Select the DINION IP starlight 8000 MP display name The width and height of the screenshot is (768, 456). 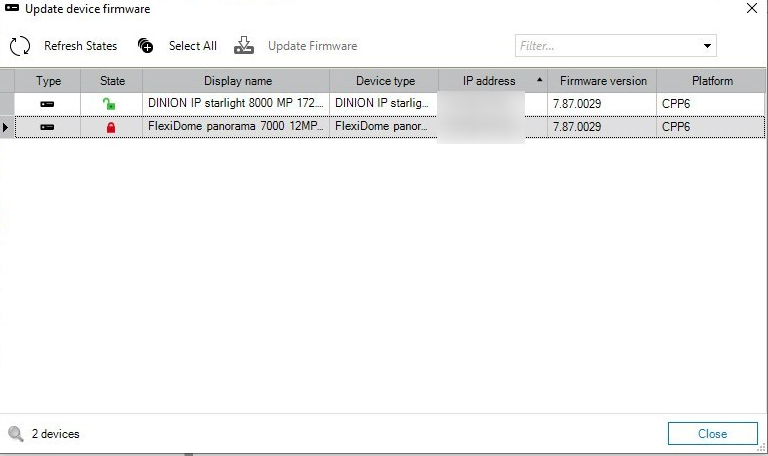coord(236,103)
